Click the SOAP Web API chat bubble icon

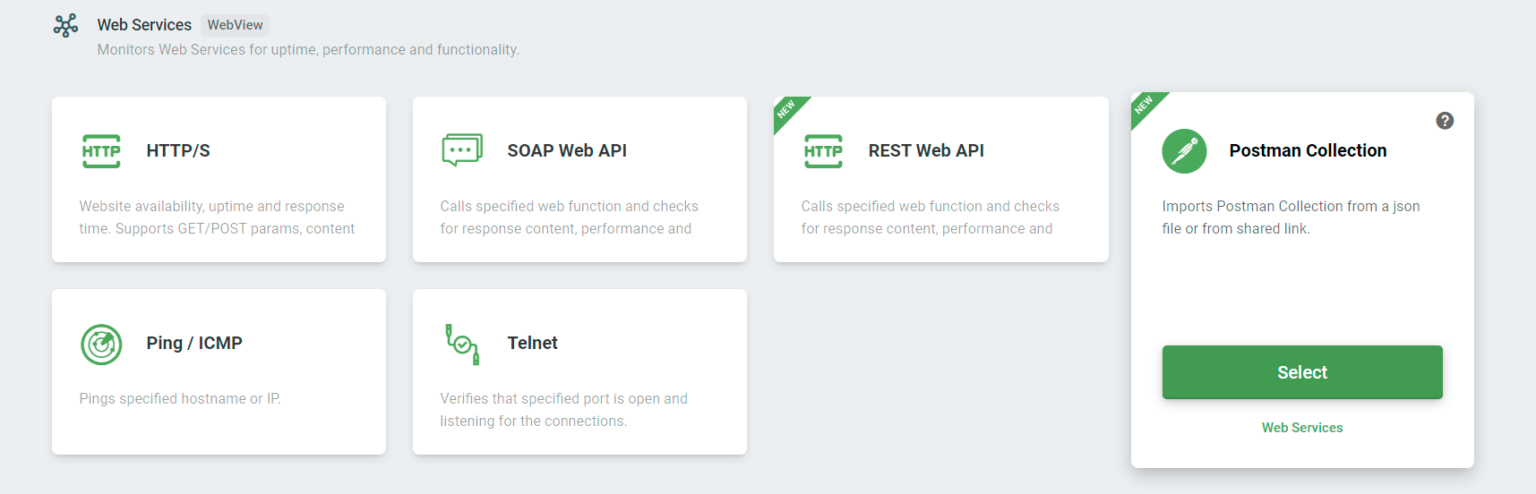(x=462, y=151)
